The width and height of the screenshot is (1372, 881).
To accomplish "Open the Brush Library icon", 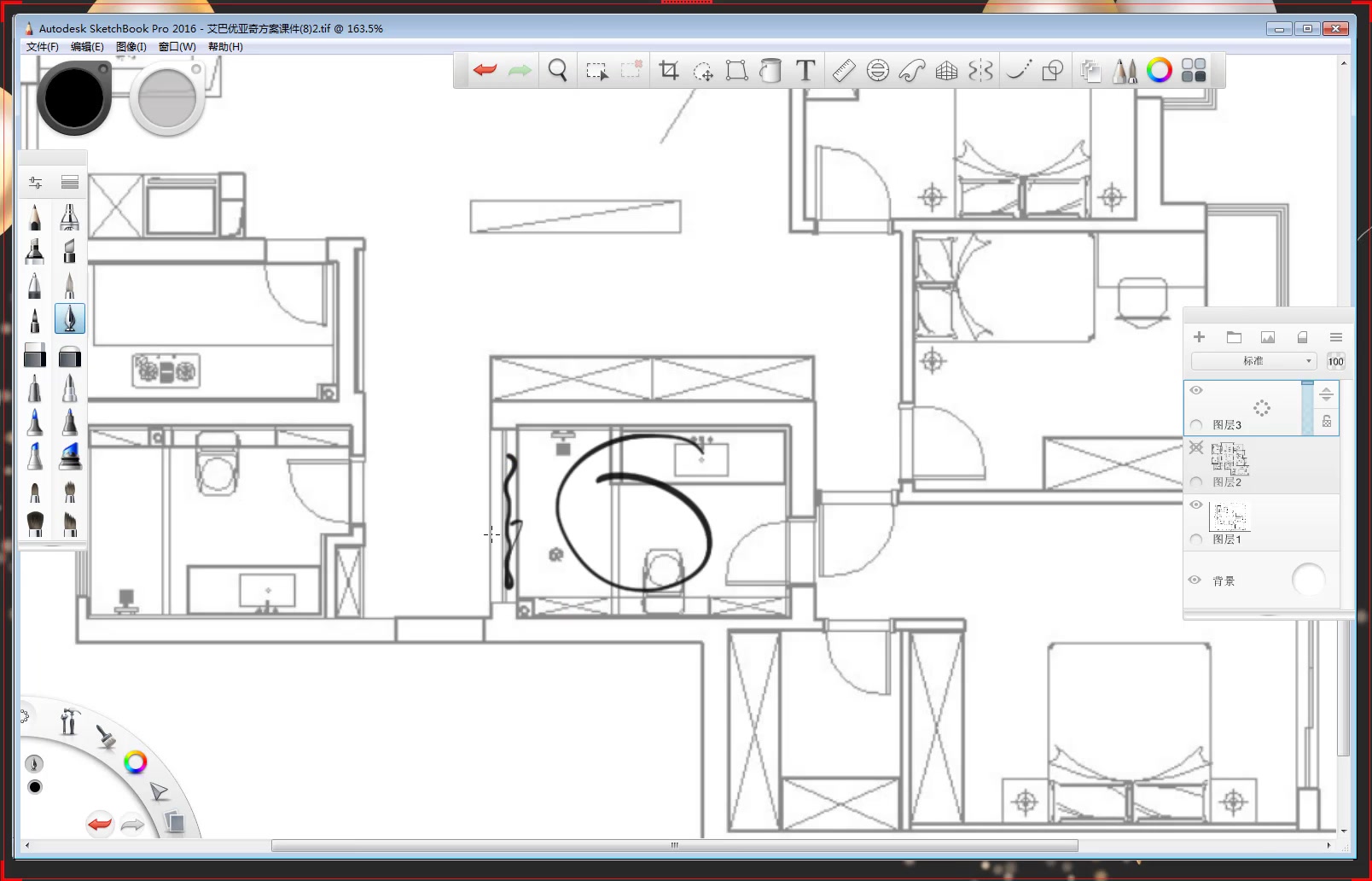I will 70,183.
